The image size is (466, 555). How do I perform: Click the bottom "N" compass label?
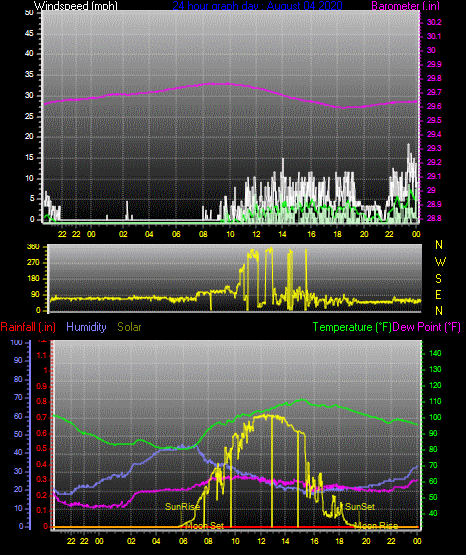pos(439,311)
